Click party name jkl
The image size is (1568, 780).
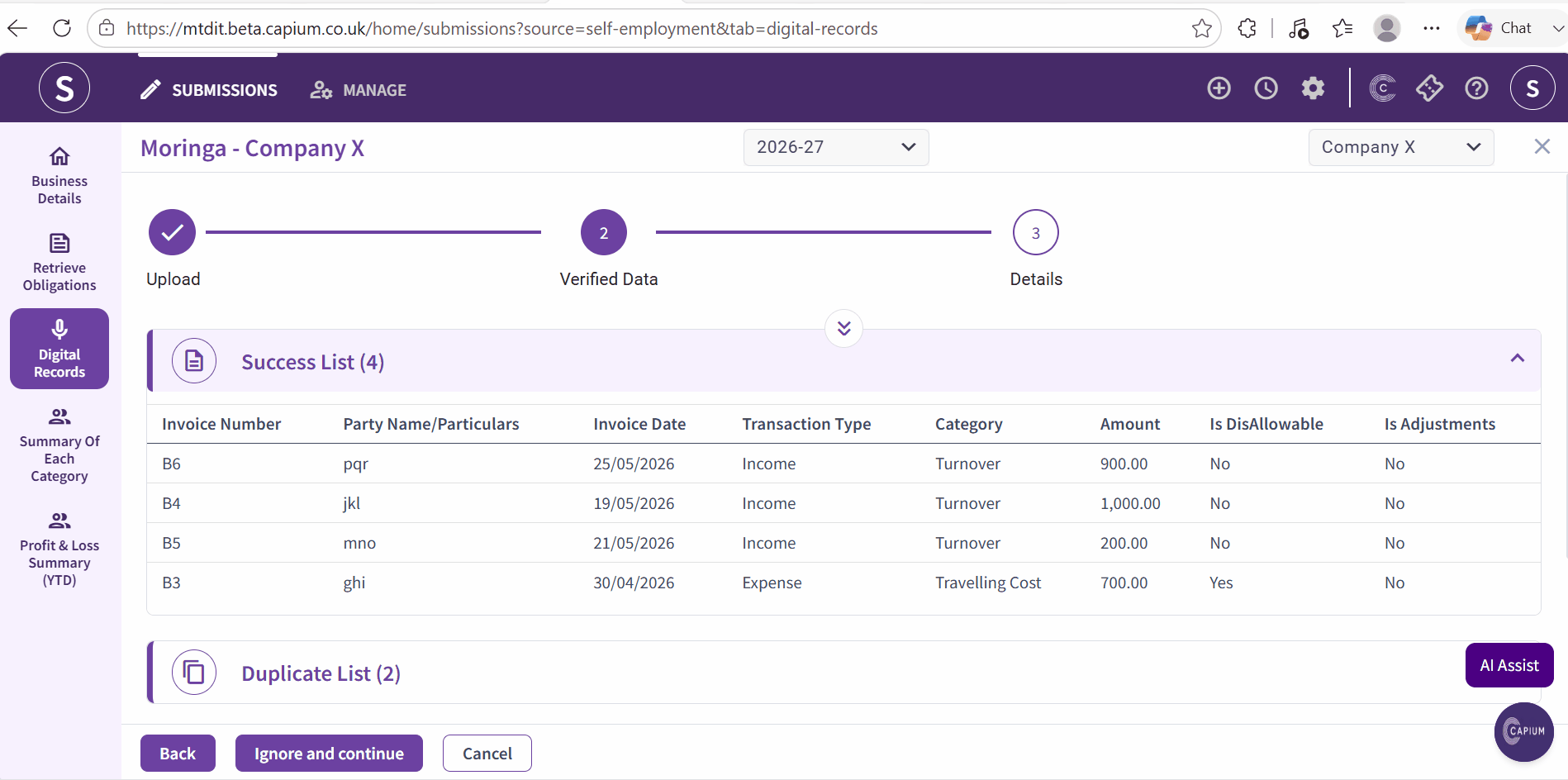(x=352, y=503)
